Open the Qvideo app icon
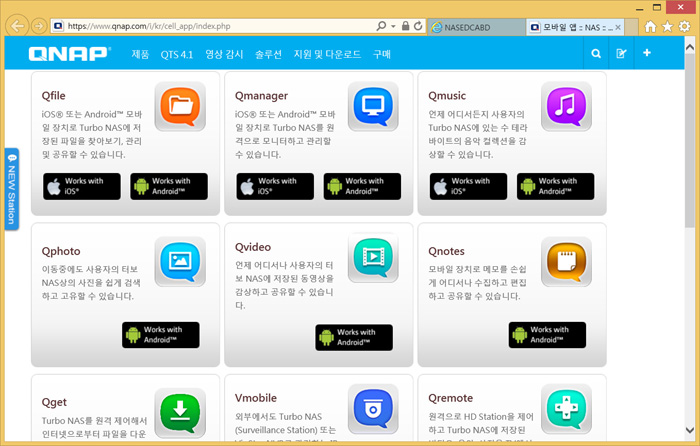The width and height of the screenshot is (700, 446). tap(373, 258)
